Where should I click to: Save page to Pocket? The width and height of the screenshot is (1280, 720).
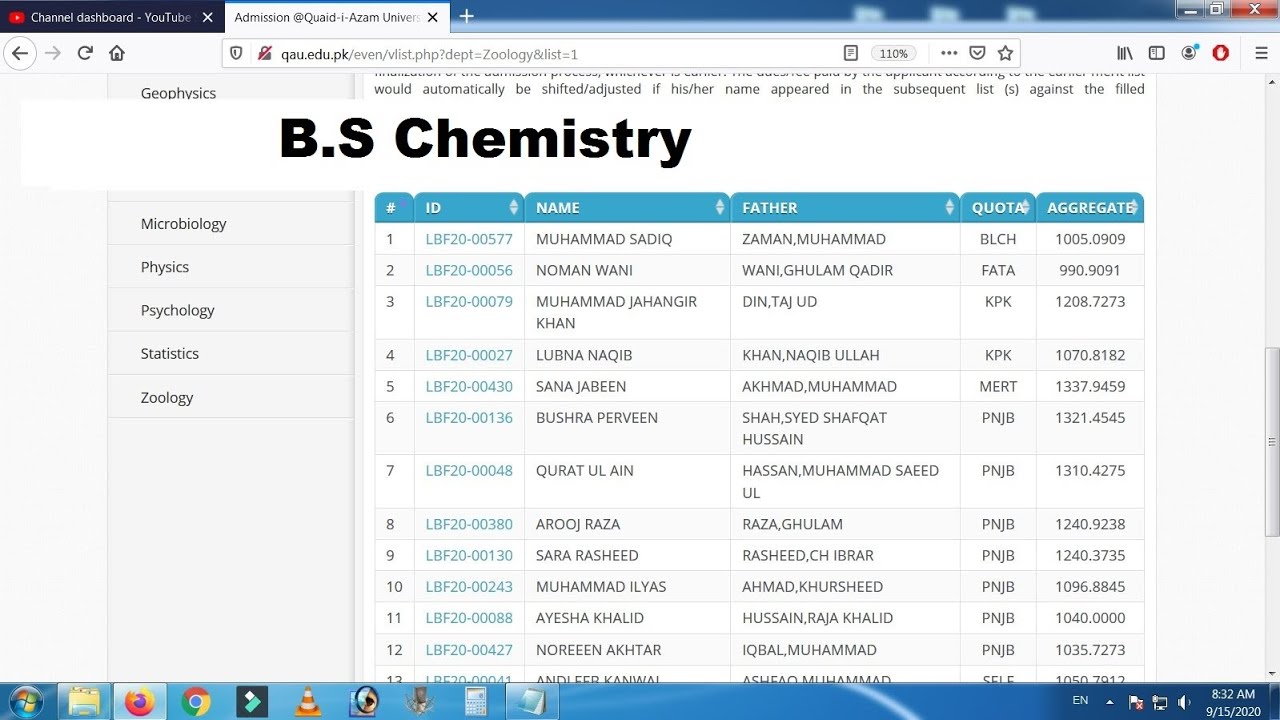click(977, 53)
